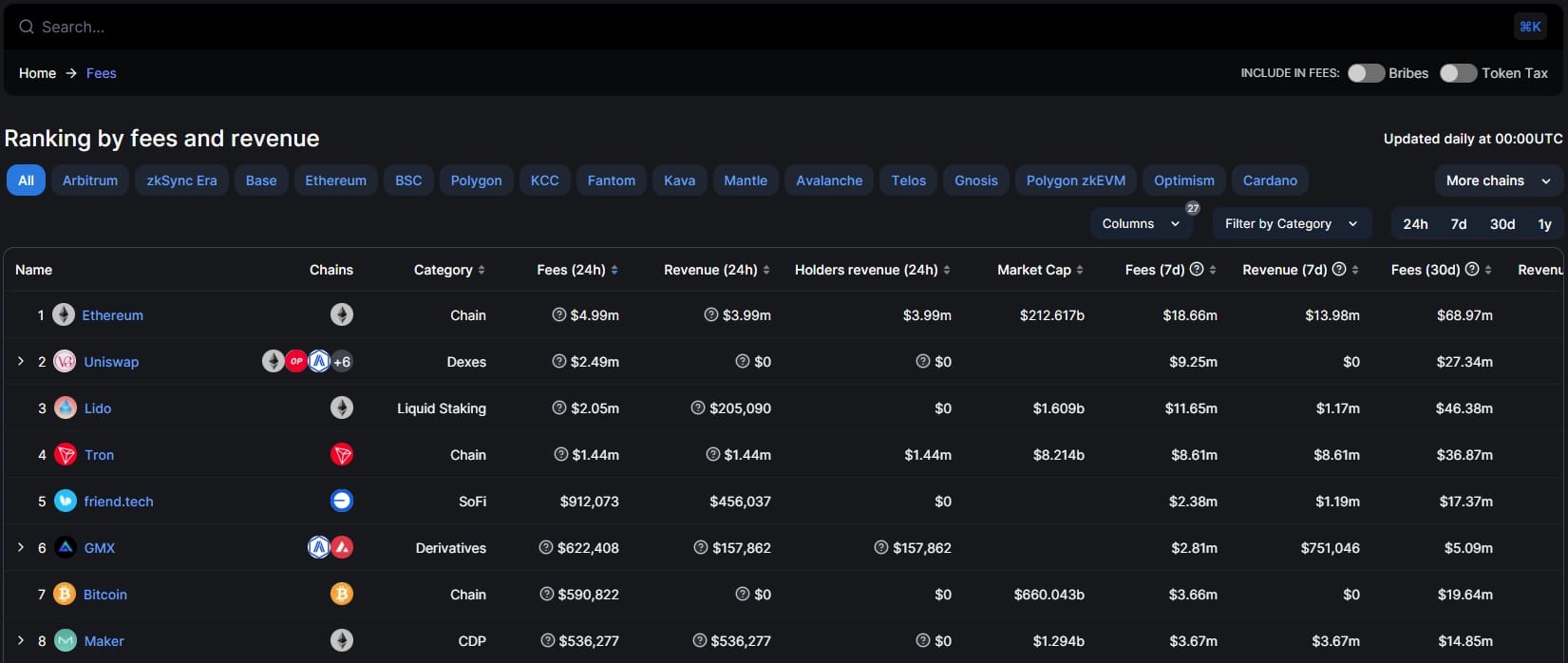Click the ⌘K shortcut badge
Screen dimensions: 1568x663
coord(1530,27)
